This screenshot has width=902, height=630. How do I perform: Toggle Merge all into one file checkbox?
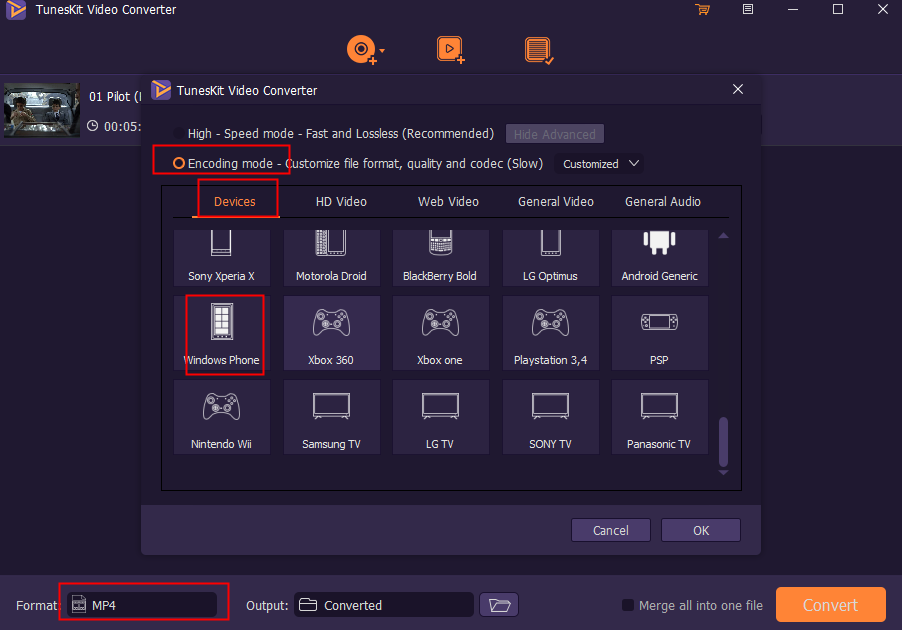click(x=628, y=605)
